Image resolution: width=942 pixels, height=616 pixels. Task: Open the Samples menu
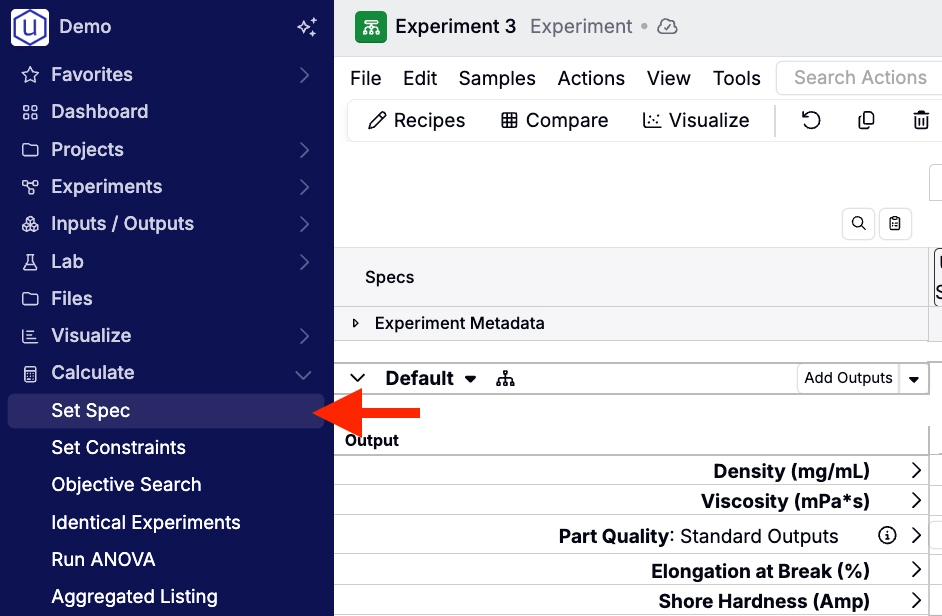[497, 78]
